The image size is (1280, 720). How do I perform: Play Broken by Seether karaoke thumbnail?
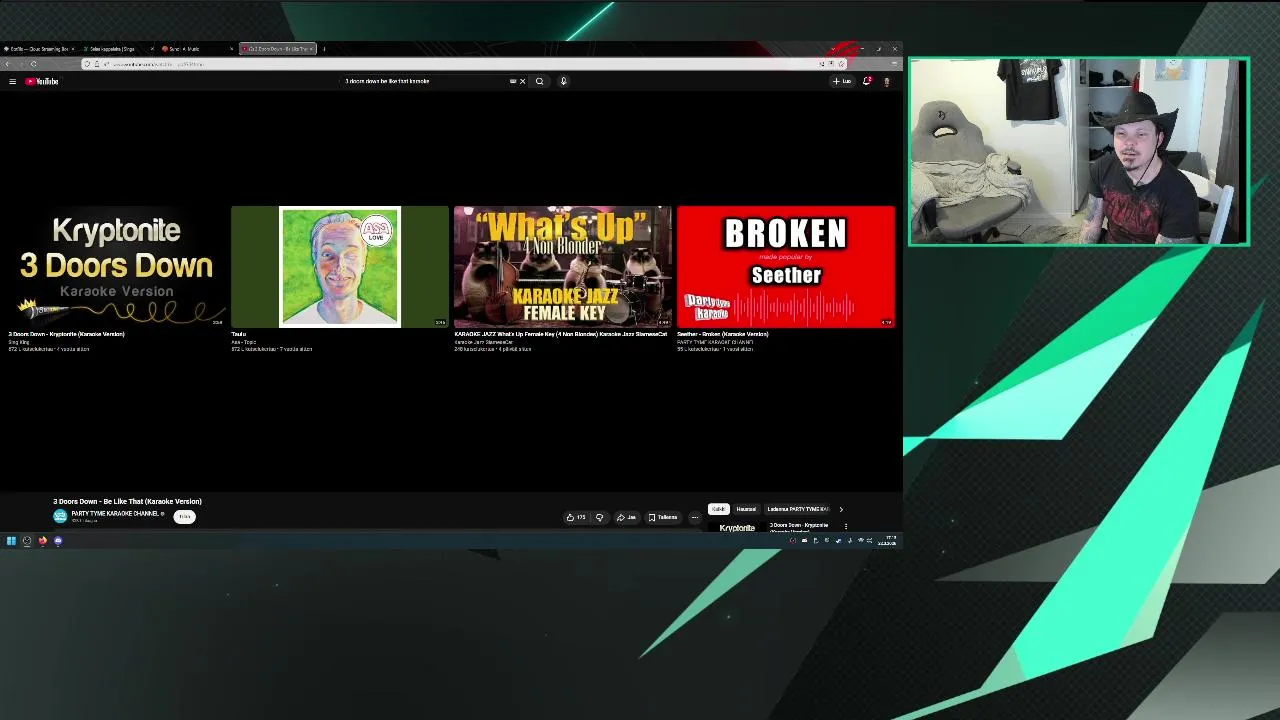[786, 267]
